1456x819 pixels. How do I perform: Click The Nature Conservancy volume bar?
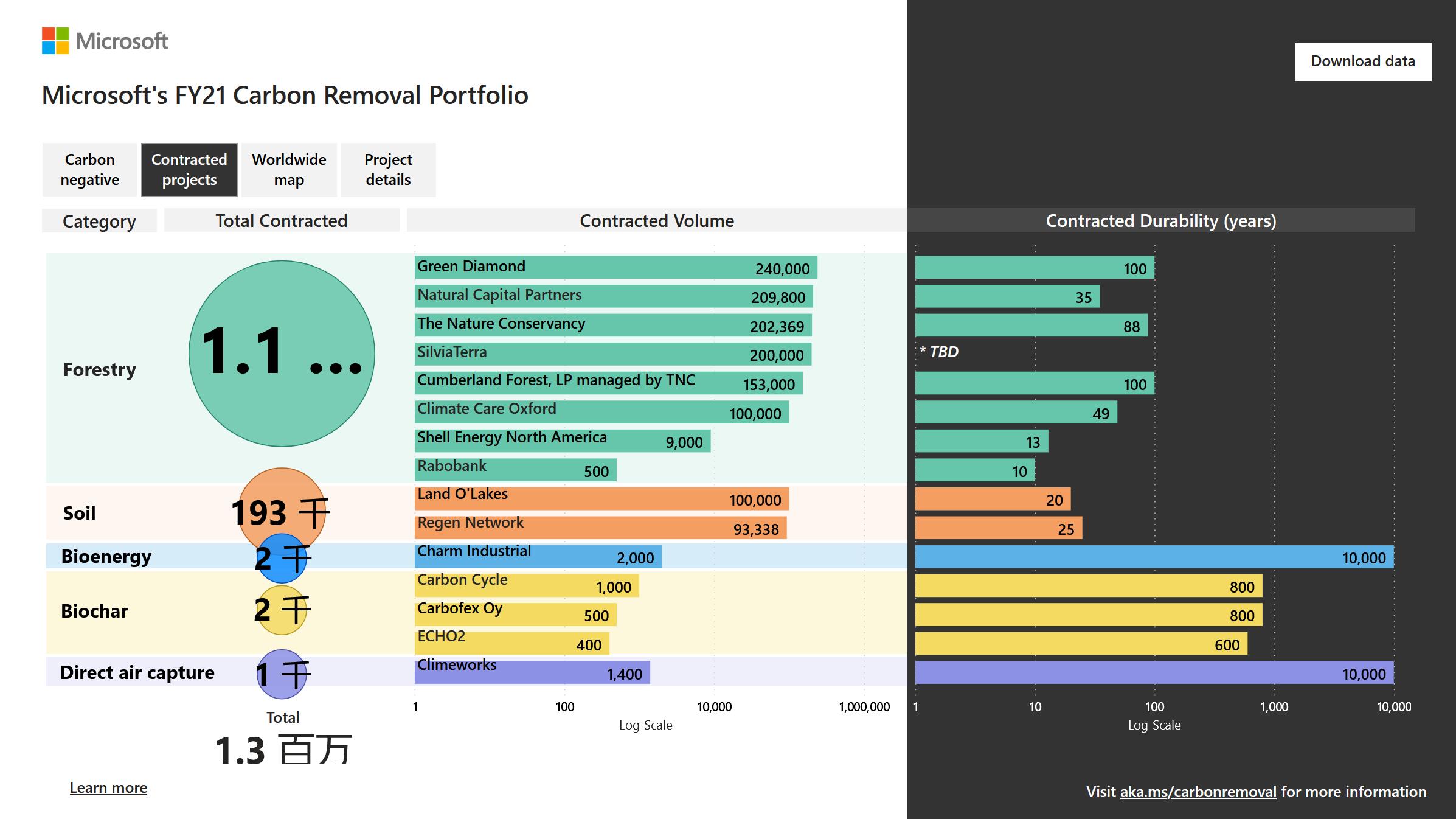[613, 326]
